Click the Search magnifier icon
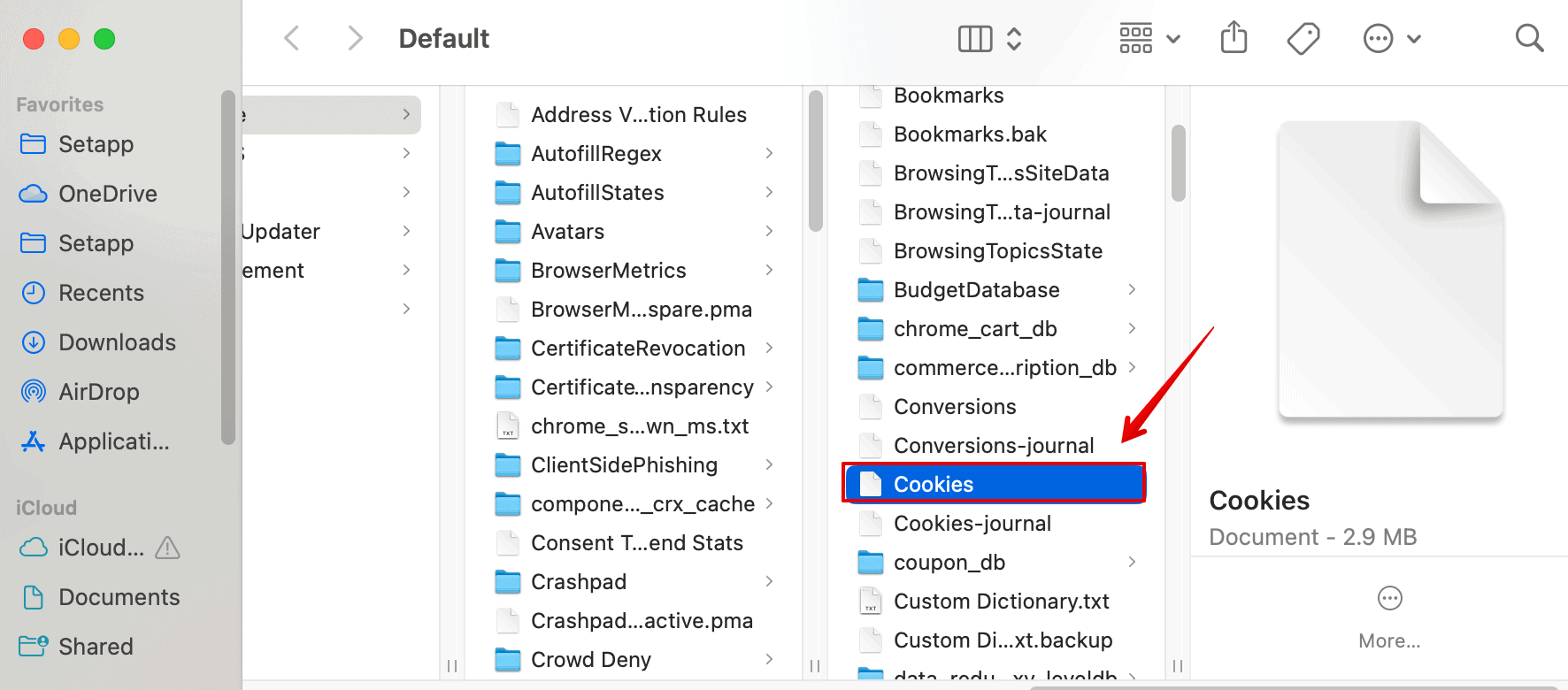Viewport: 1568px width, 690px height. coord(1529,39)
